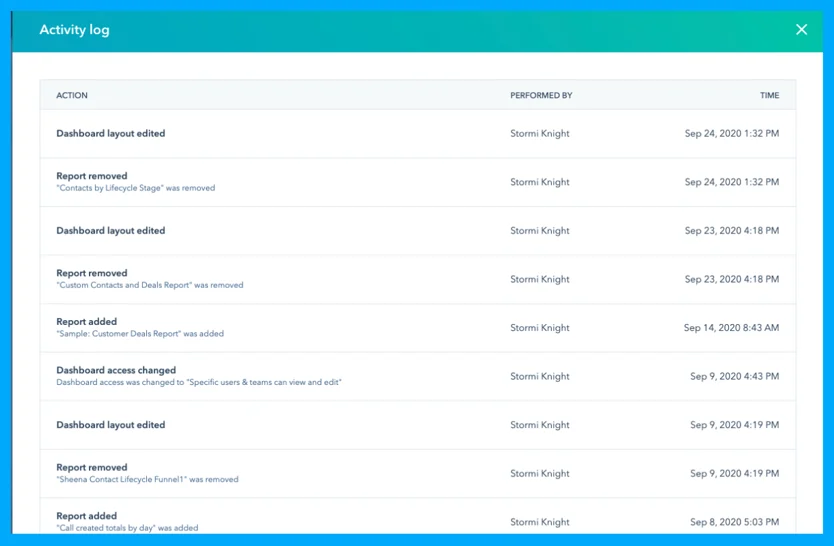
Task: Click Stormi Knight in Call created totals row
Action: point(540,522)
